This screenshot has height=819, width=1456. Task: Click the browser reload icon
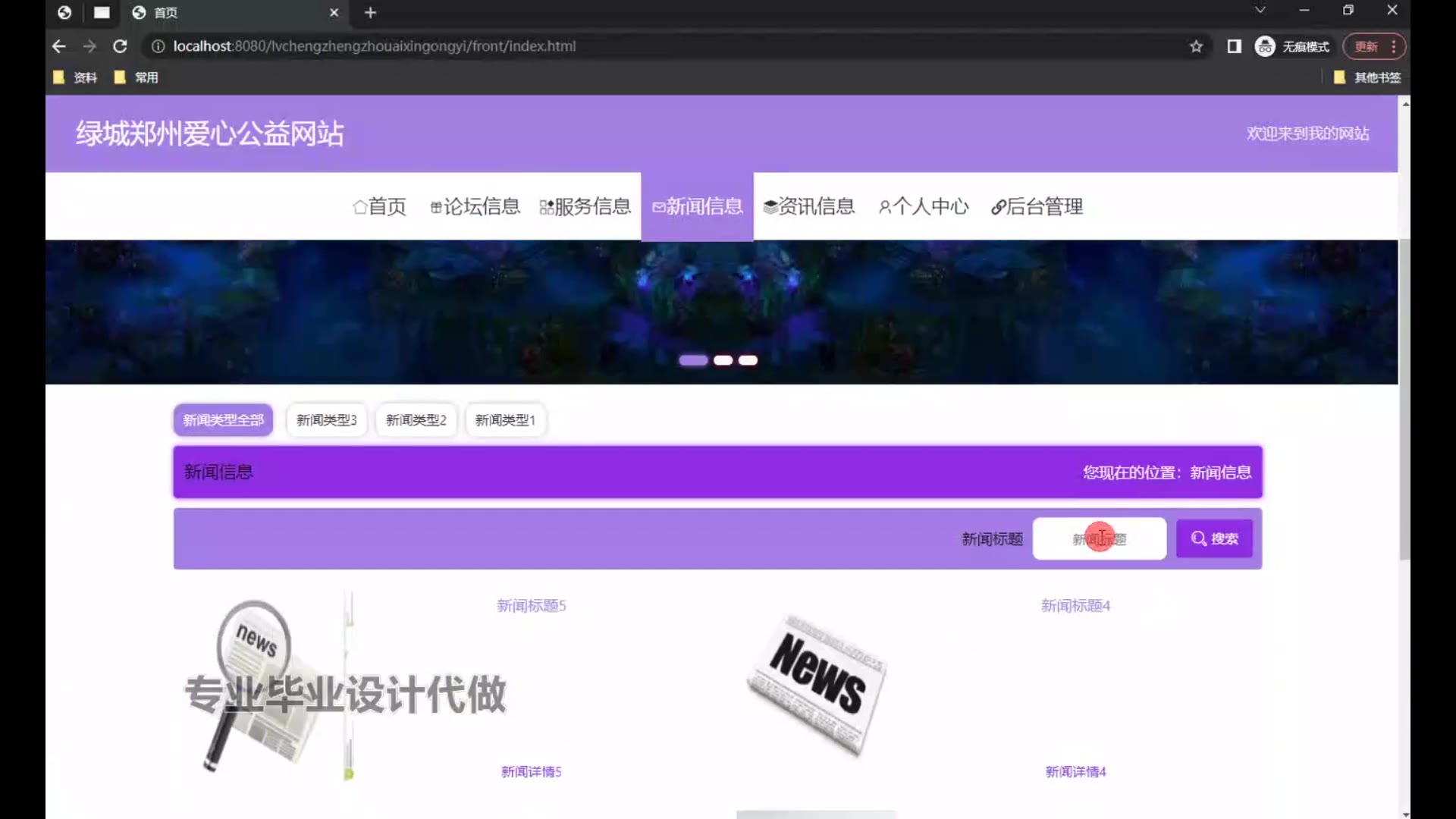pyautogui.click(x=120, y=46)
